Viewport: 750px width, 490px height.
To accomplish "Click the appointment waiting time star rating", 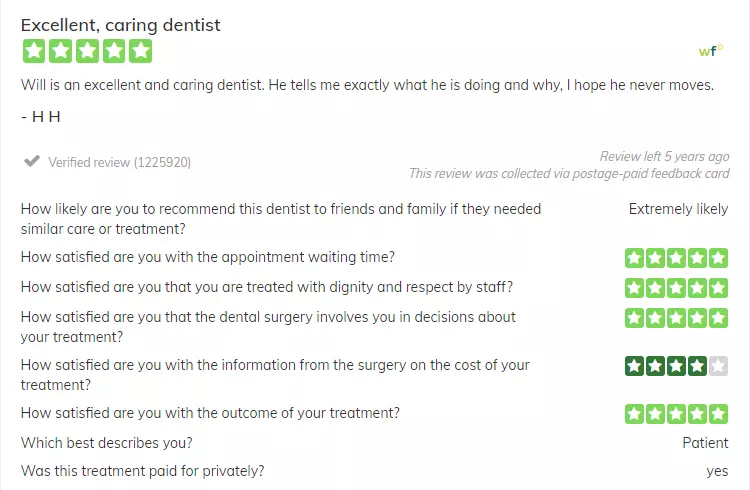I will [x=676, y=258].
